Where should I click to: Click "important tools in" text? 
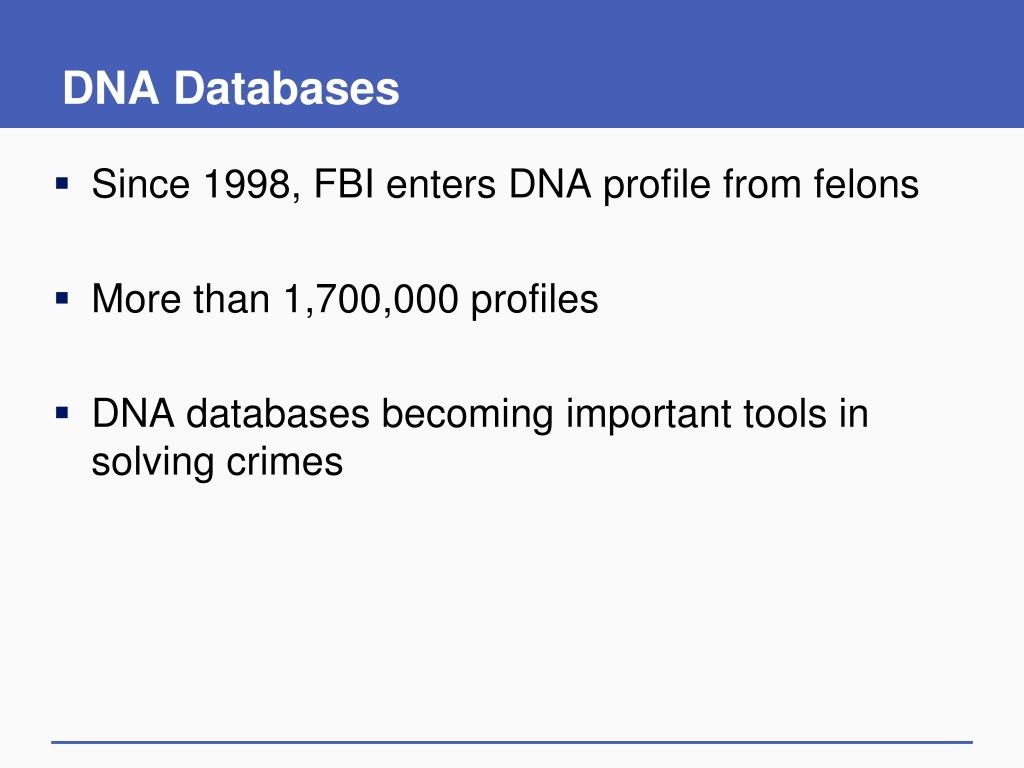click(717, 415)
